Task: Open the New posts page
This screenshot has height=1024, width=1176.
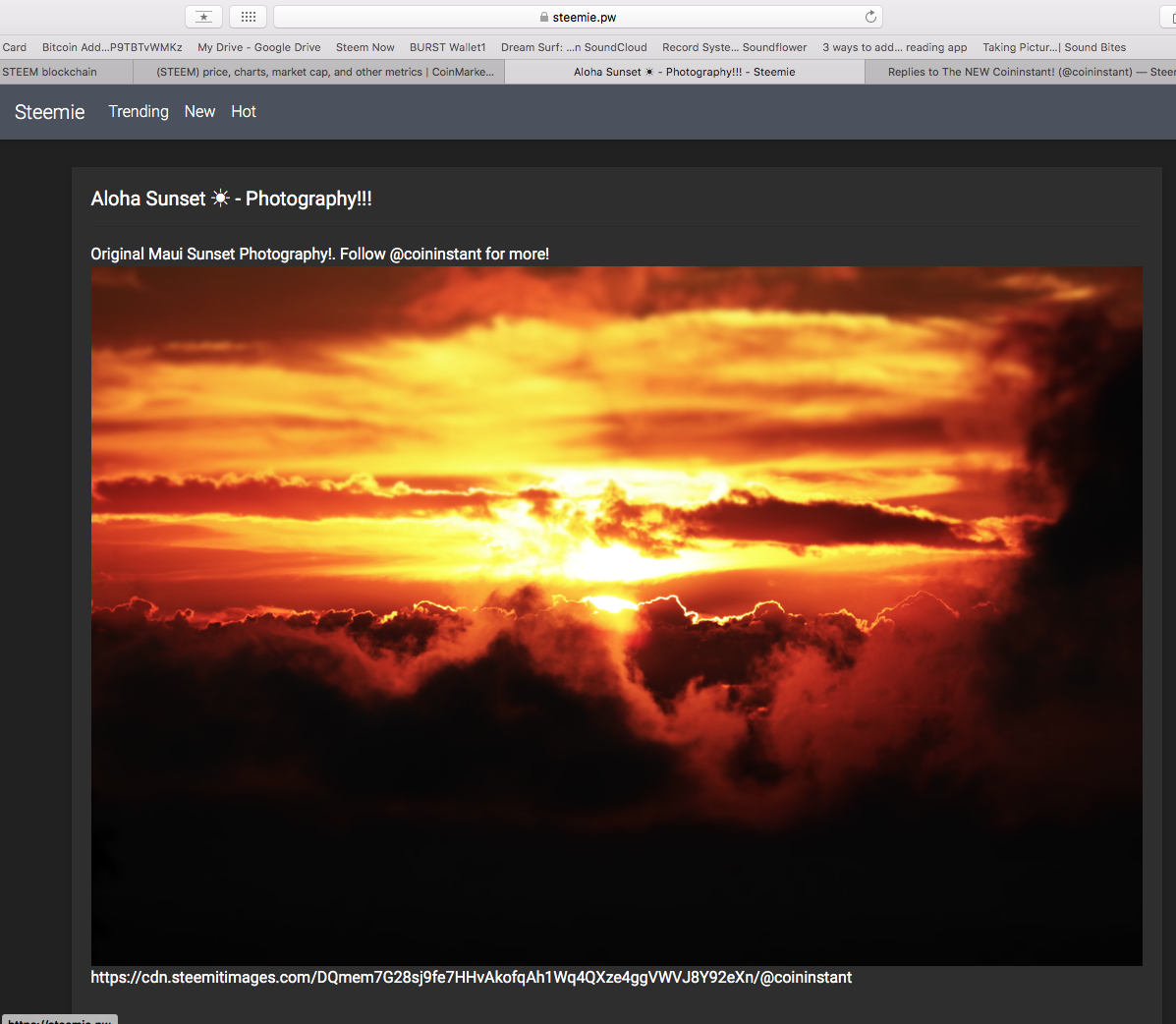Action: click(199, 111)
